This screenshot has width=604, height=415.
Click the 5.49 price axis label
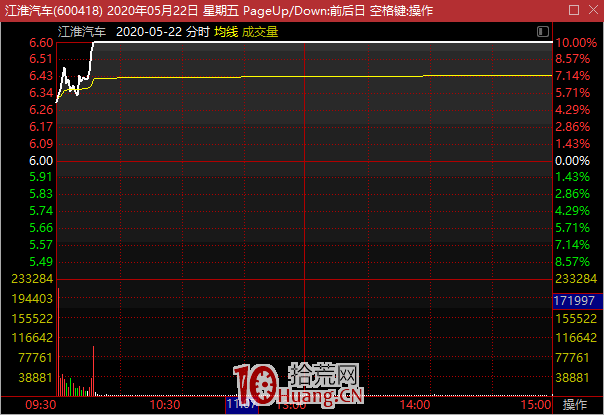click(x=41, y=262)
